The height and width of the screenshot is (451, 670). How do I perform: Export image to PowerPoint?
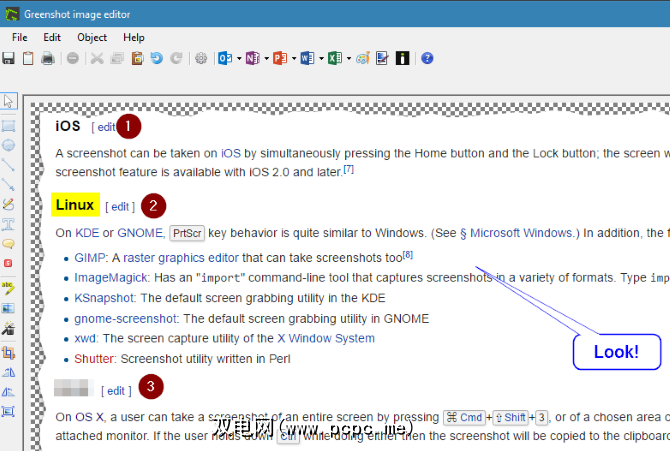click(x=280, y=58)
